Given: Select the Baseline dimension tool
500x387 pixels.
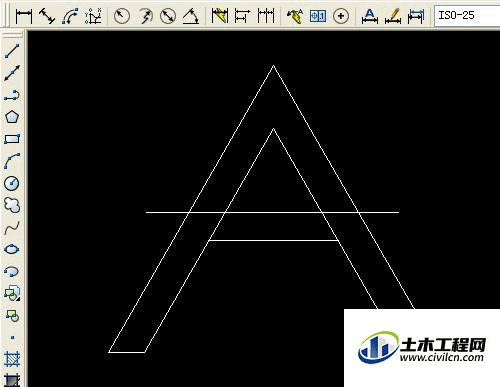Looking at the screenshot, I should click(x=242, y=16).
